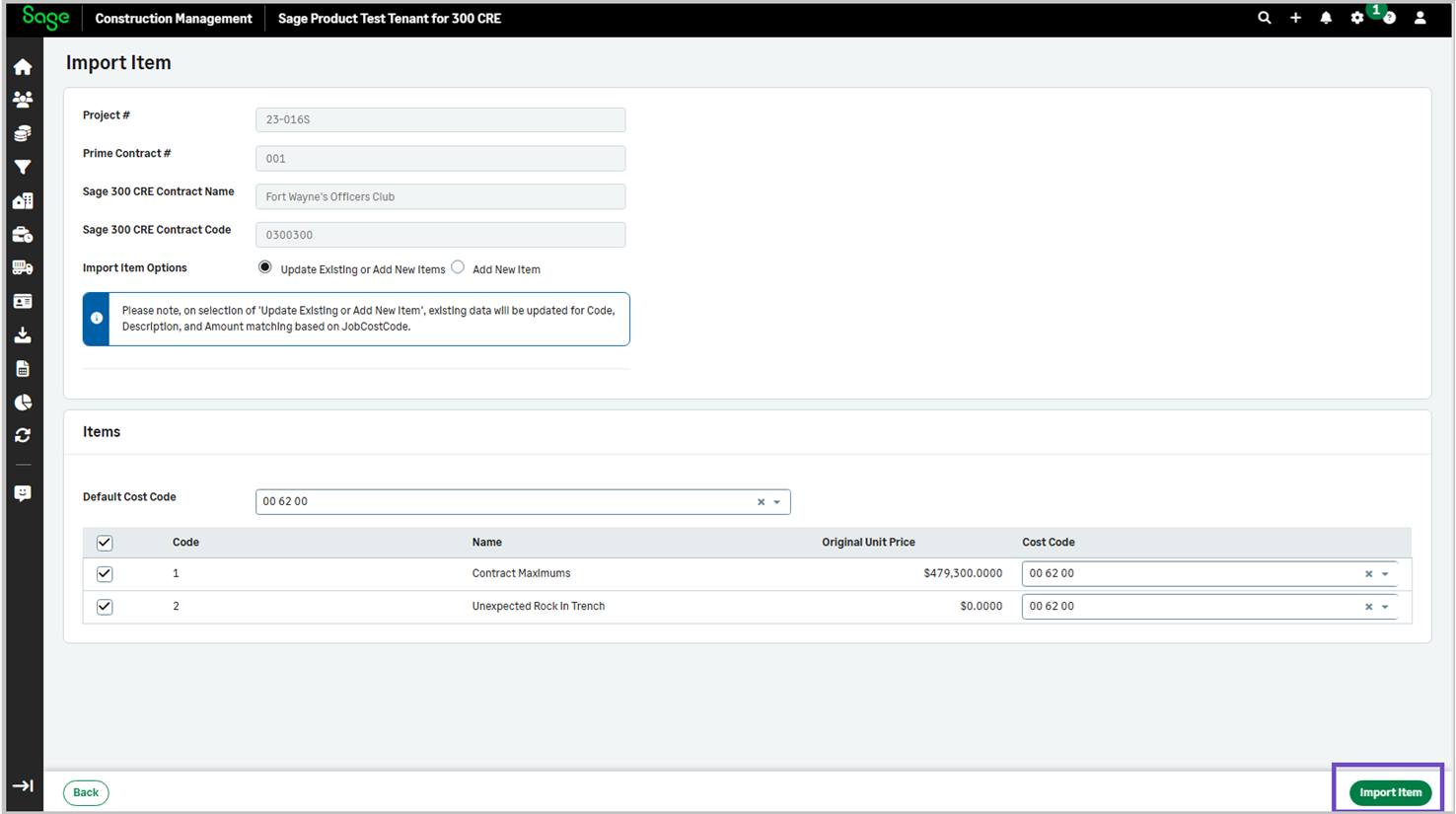1456x814 pixels.
Task: Open the pie chart sidebar icon
Action: pos(23,403)
